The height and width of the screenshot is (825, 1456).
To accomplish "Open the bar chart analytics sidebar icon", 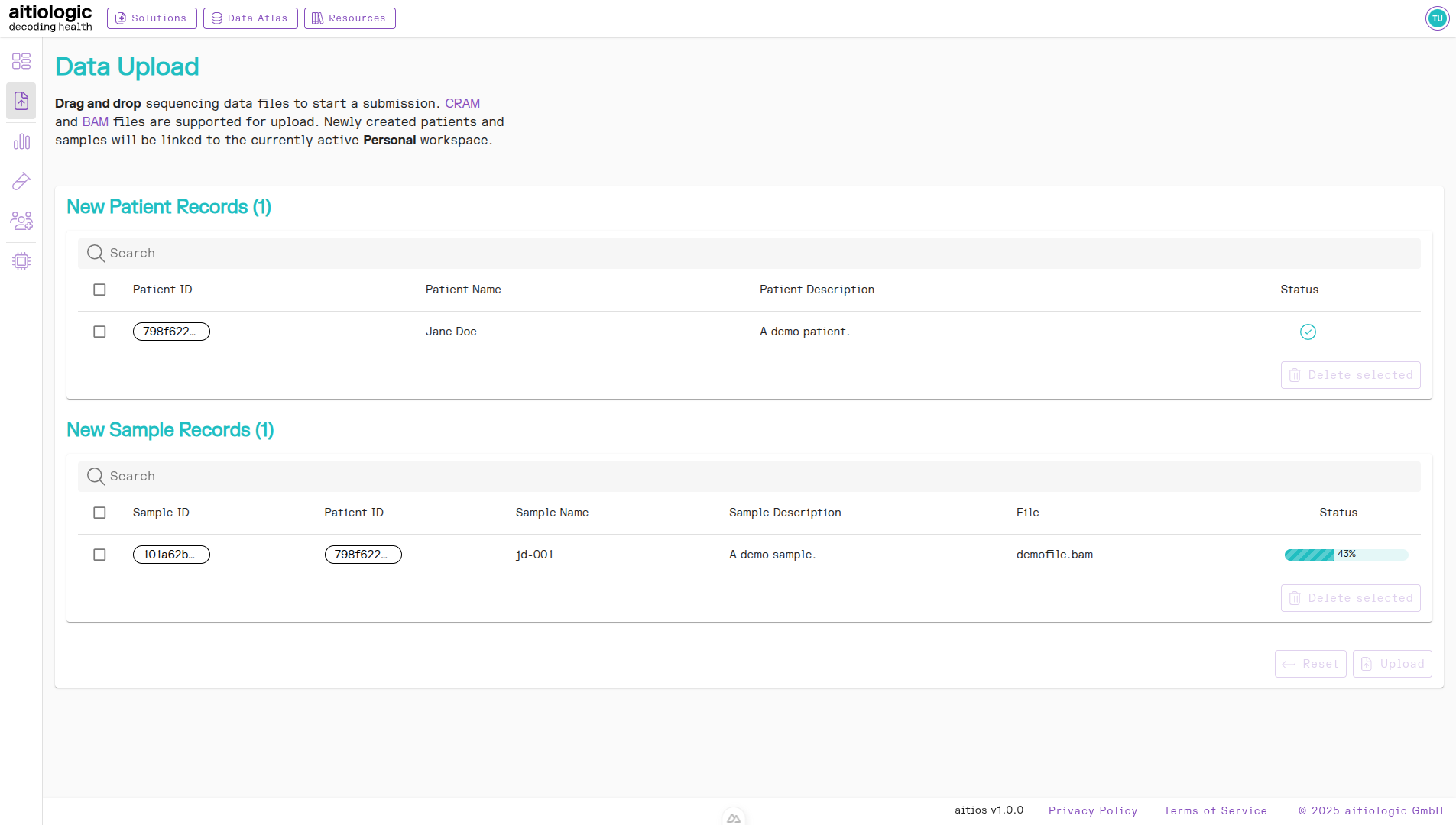I will (x=21, y=141).
